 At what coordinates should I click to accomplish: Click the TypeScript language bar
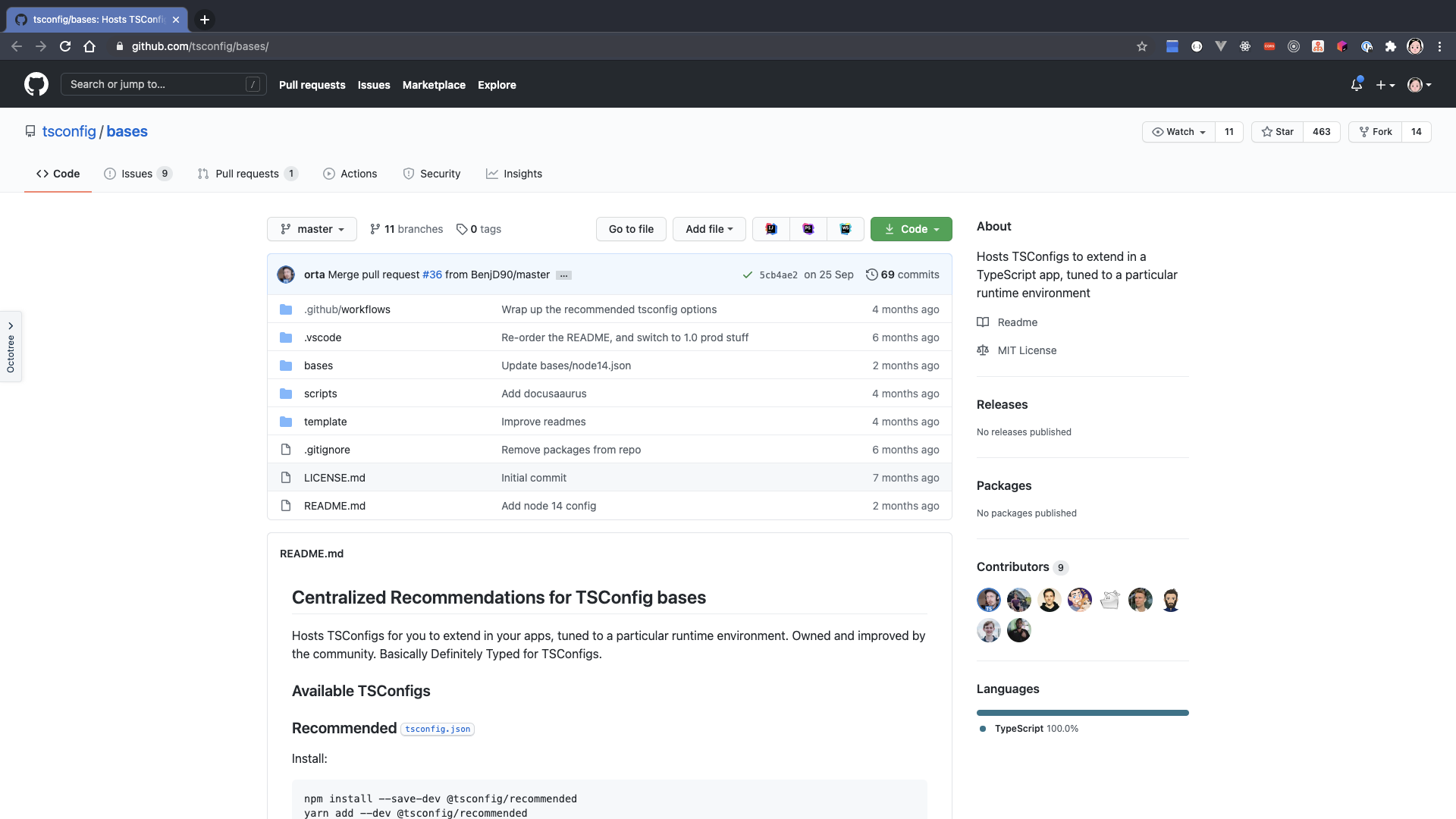pos(1082,713)
